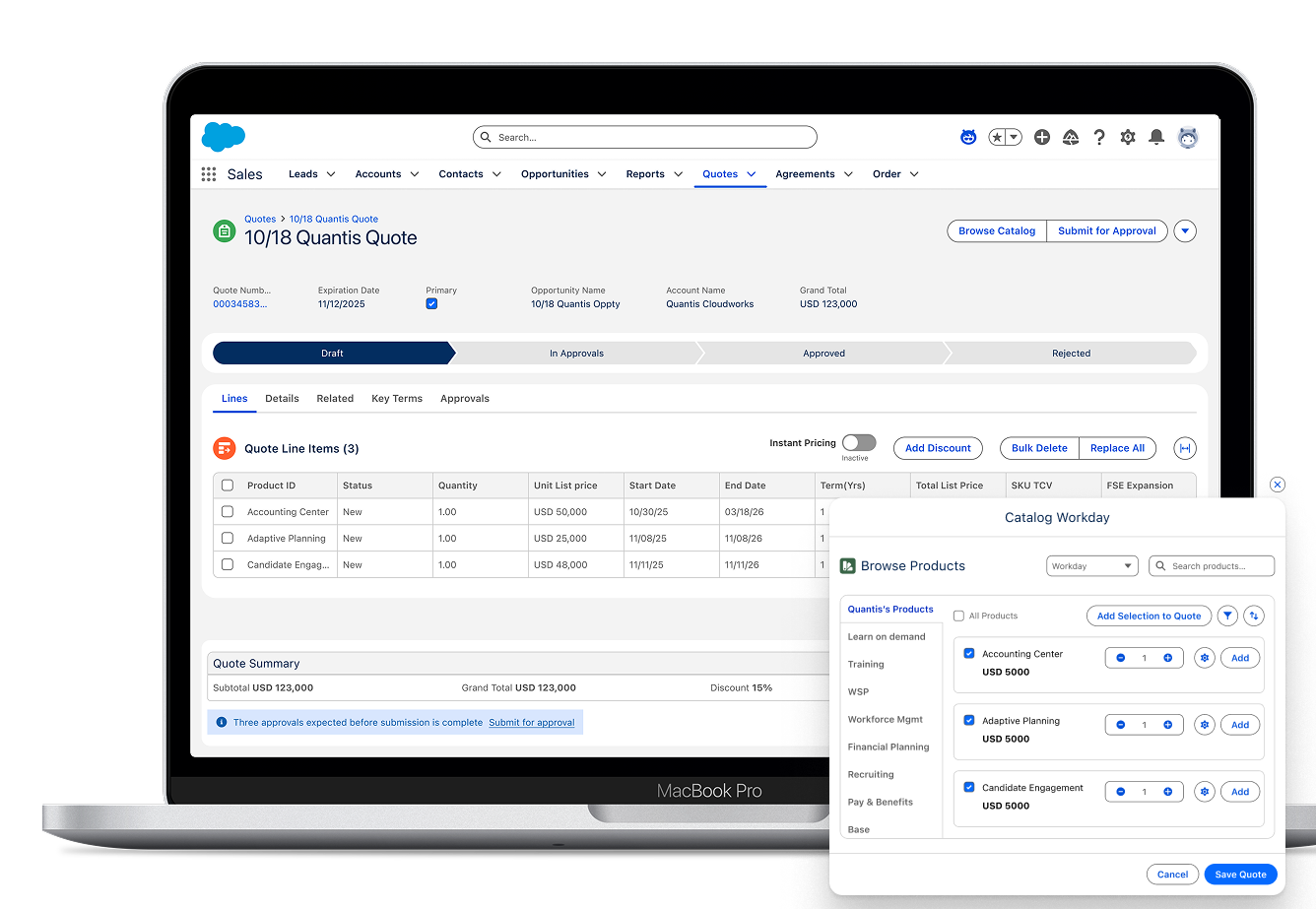
Task: Expand the Quotes nav dropdown chevron
Action: (752, 174)
